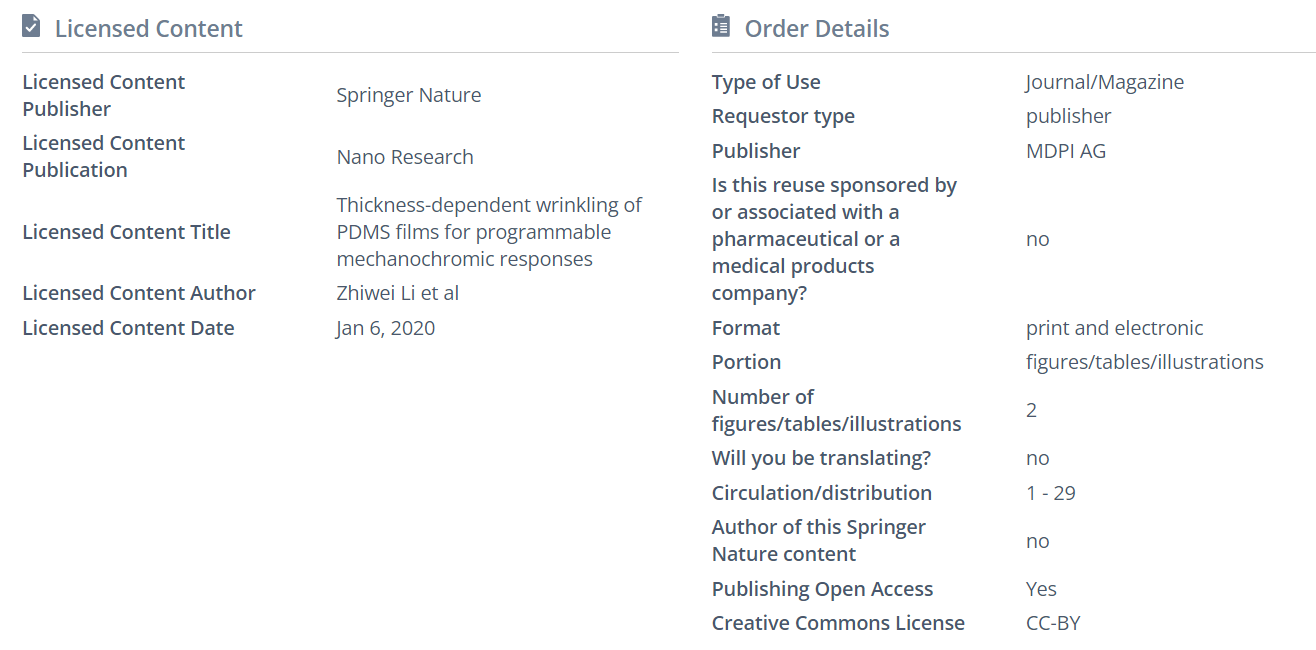Click the figures/tables/illustrations portion value
This screenshot has width=1316, height=650.
pos(1144,362)
